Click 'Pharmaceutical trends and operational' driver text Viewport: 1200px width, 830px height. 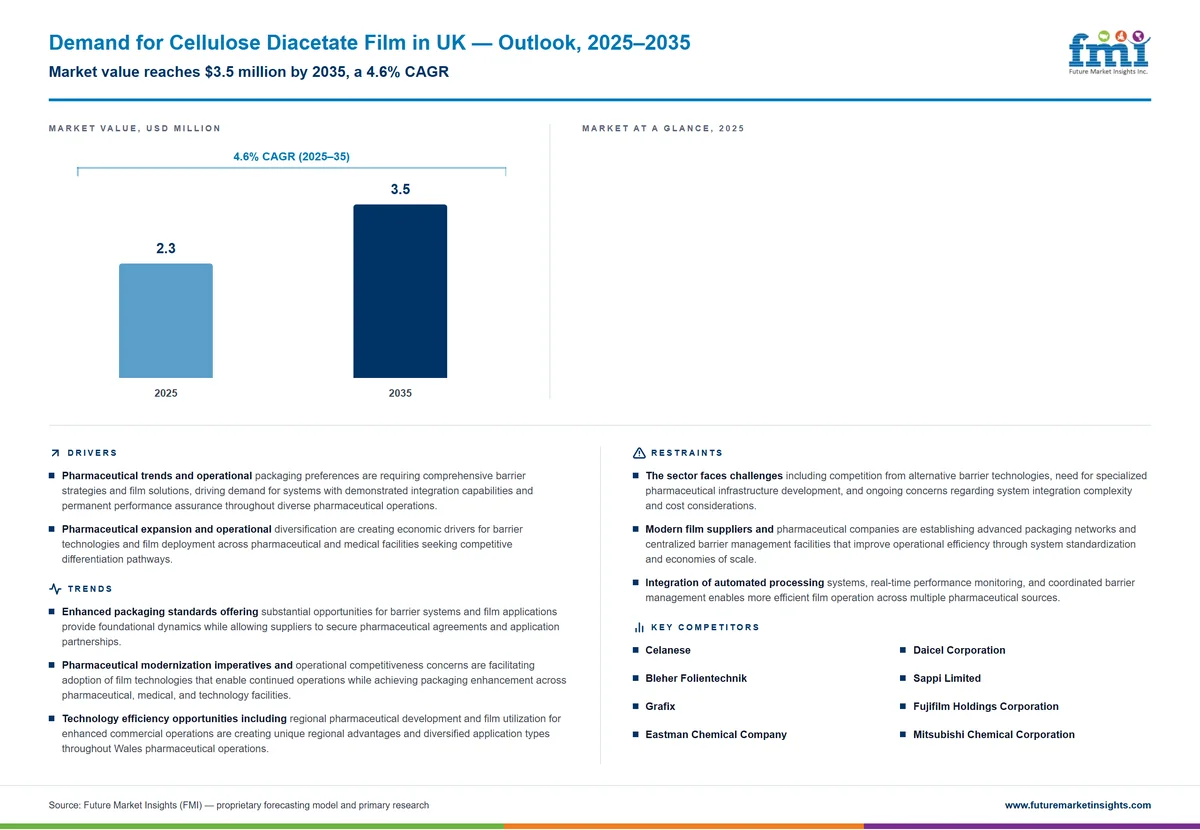(x=157, y=475)
